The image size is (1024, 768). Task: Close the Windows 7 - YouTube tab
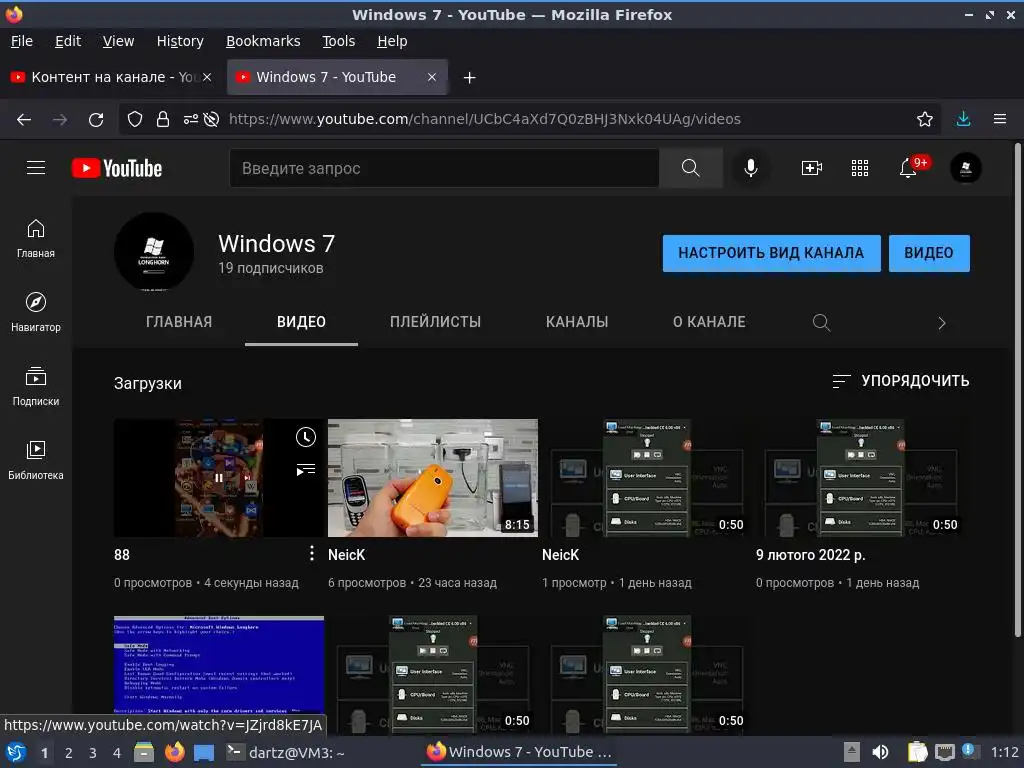click(x=432, y=77)
